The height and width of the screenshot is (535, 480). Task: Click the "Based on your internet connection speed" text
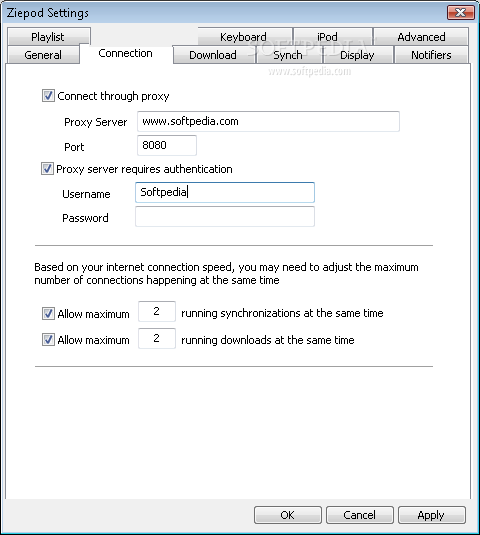click(134, 267)
